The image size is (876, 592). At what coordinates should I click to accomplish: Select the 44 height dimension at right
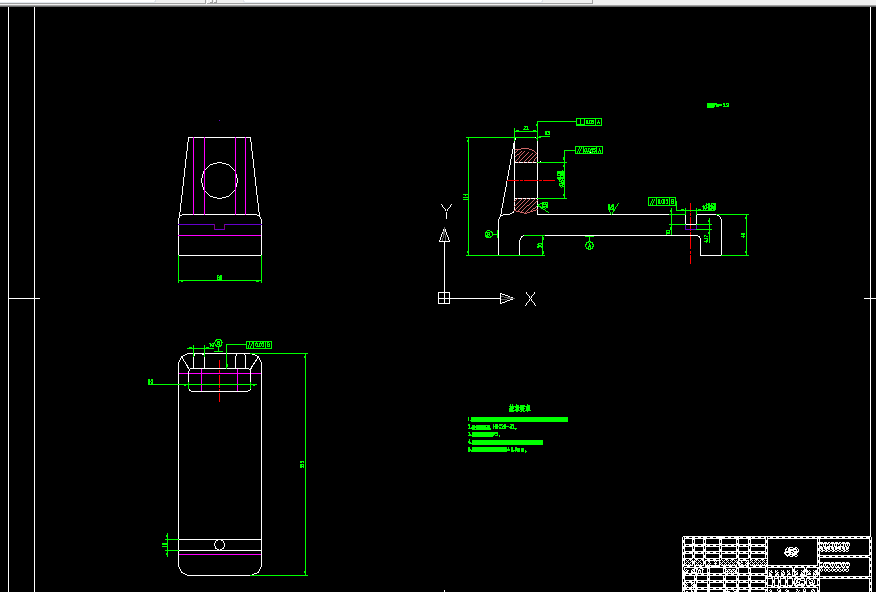[743, 235]
